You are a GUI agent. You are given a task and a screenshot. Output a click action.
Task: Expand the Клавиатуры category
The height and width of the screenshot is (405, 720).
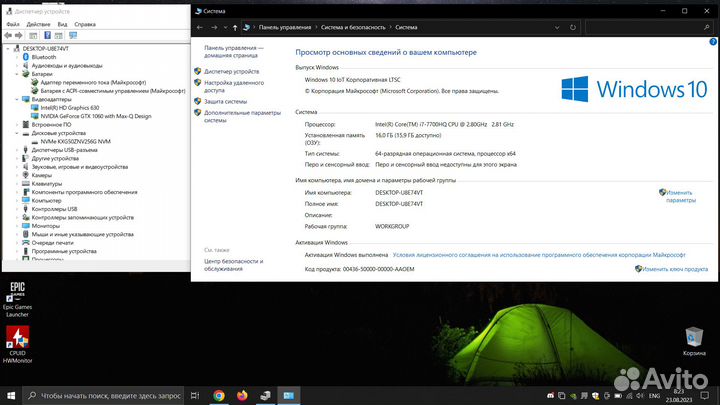17,184
